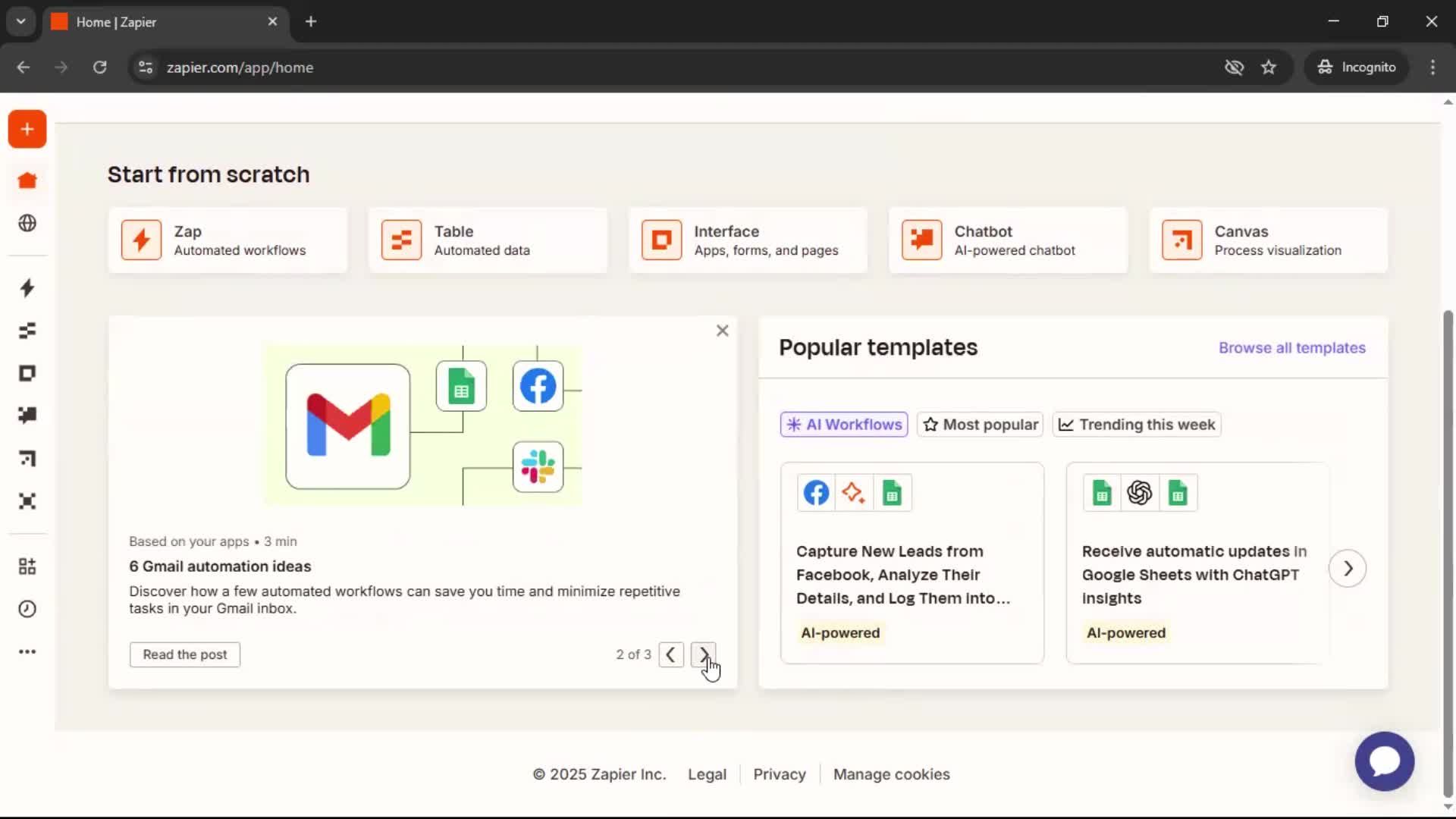Switch to the Home | Zapier browser tab
The width and height of the screenshot is (1456, 819).
coord(164,22)
